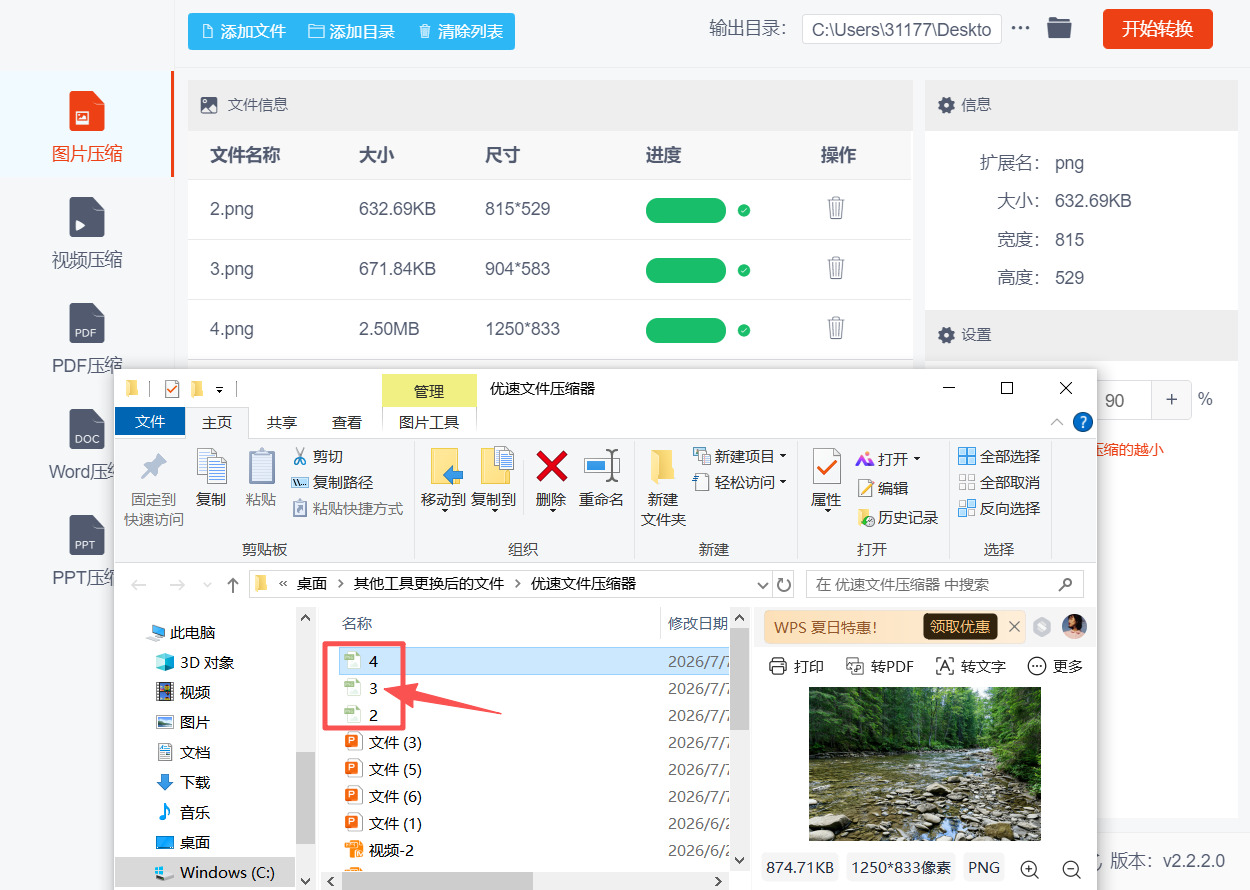Screen dimensions: 1250x890
Task: Click the 添加文件 button
Action: [x=243, y=31]
